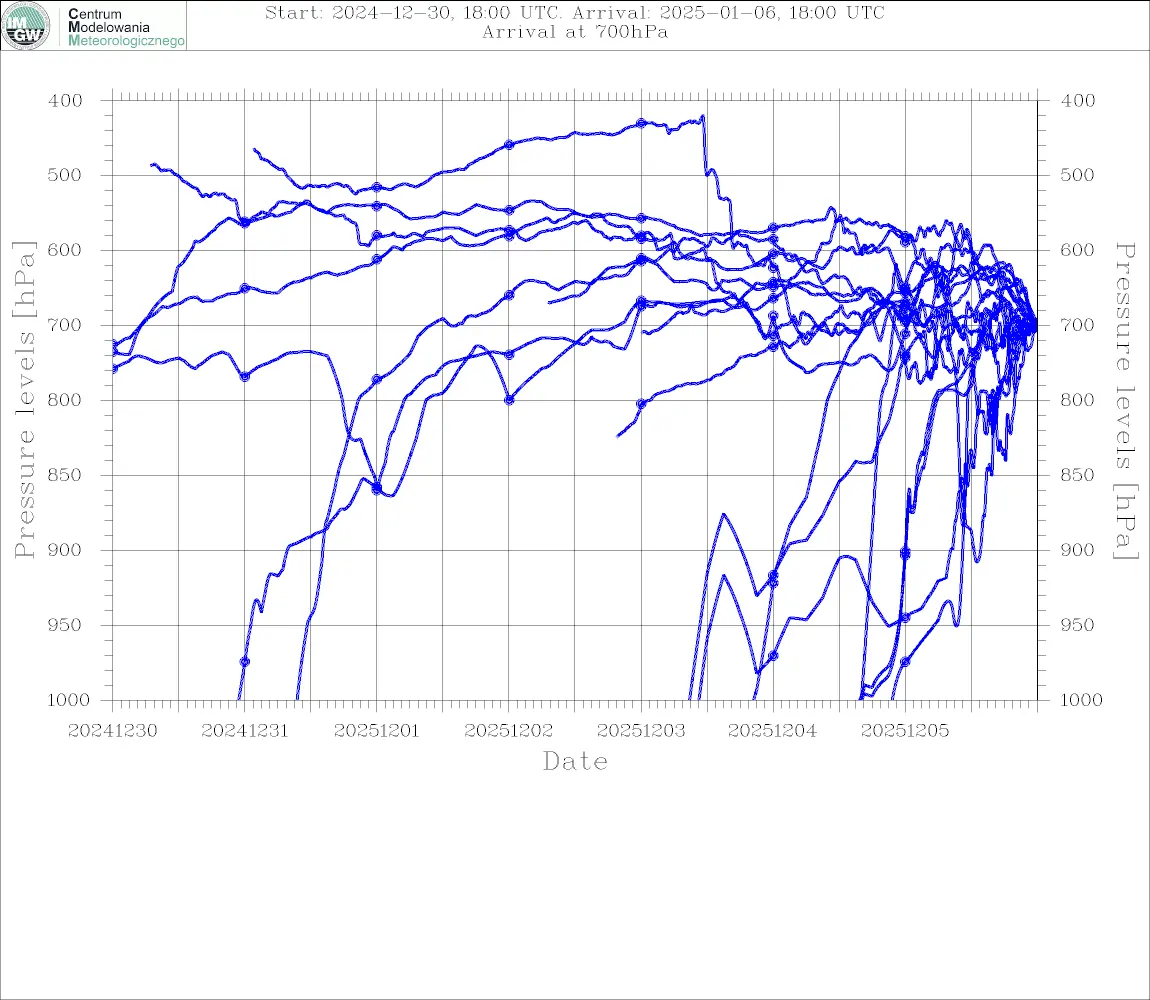Click the left axis 600 label
The height and width of the screenshot is (1000, 1150).
click(x=65, y=250)
